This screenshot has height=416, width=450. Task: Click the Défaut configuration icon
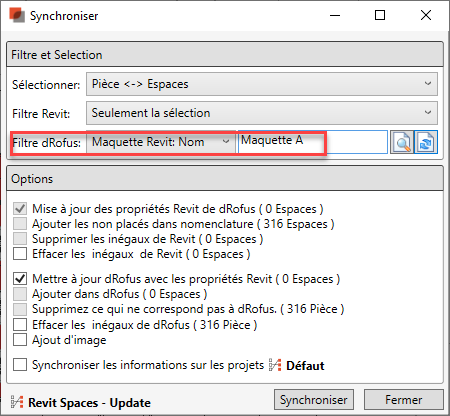275,365
